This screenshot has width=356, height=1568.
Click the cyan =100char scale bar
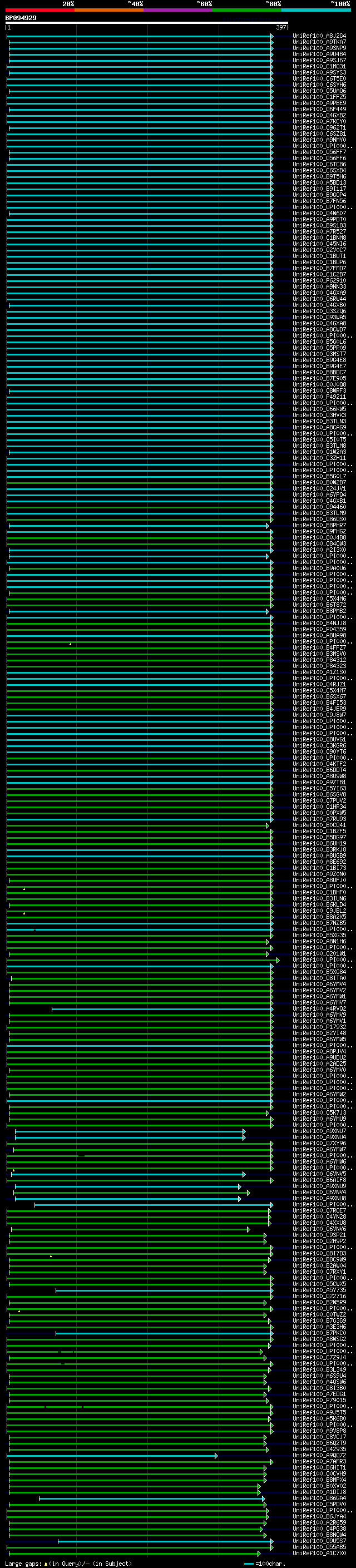[x=248, y=1563]
